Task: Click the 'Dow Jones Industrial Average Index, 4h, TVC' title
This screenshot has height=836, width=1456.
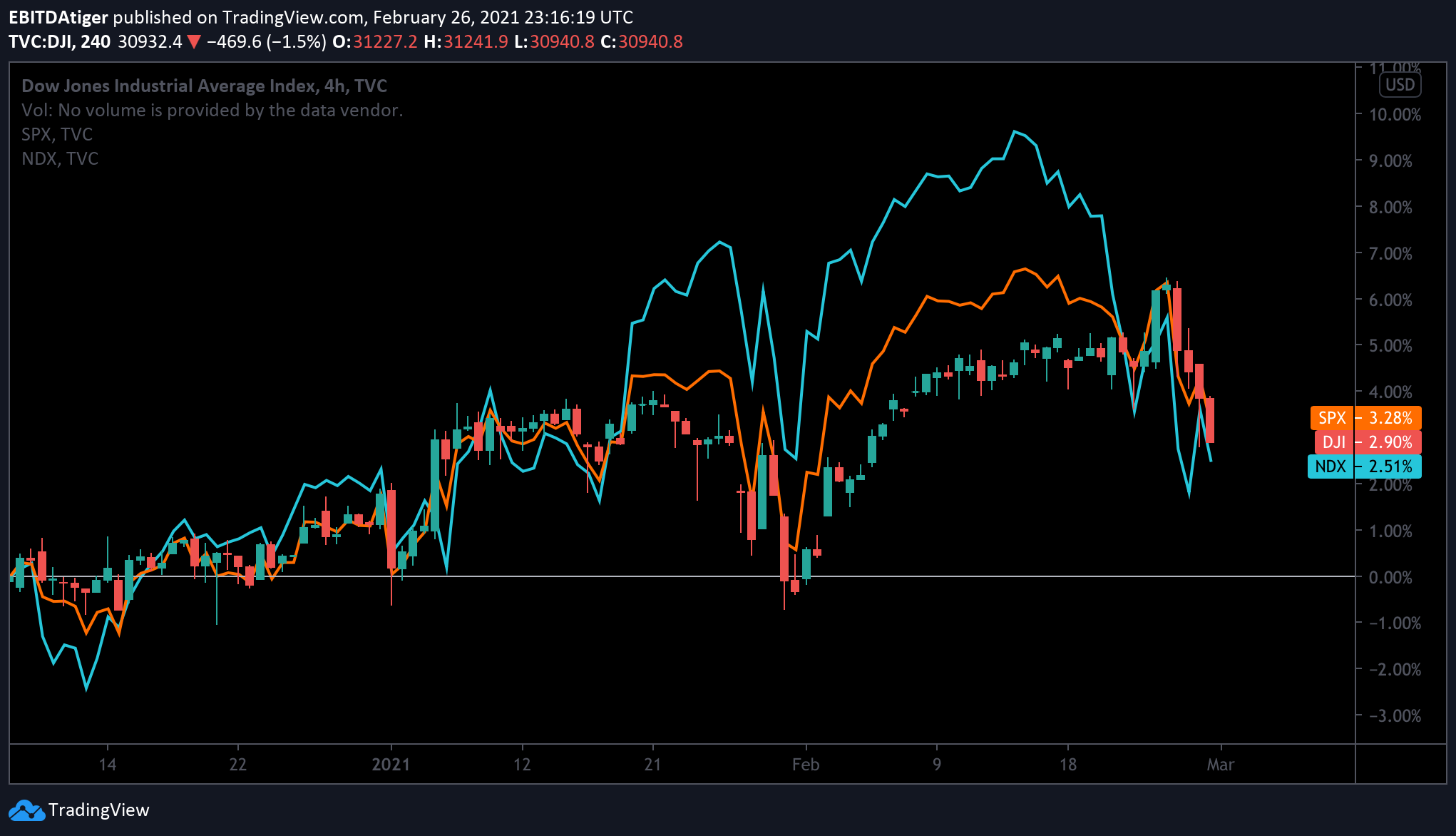Action: [205, 86]
